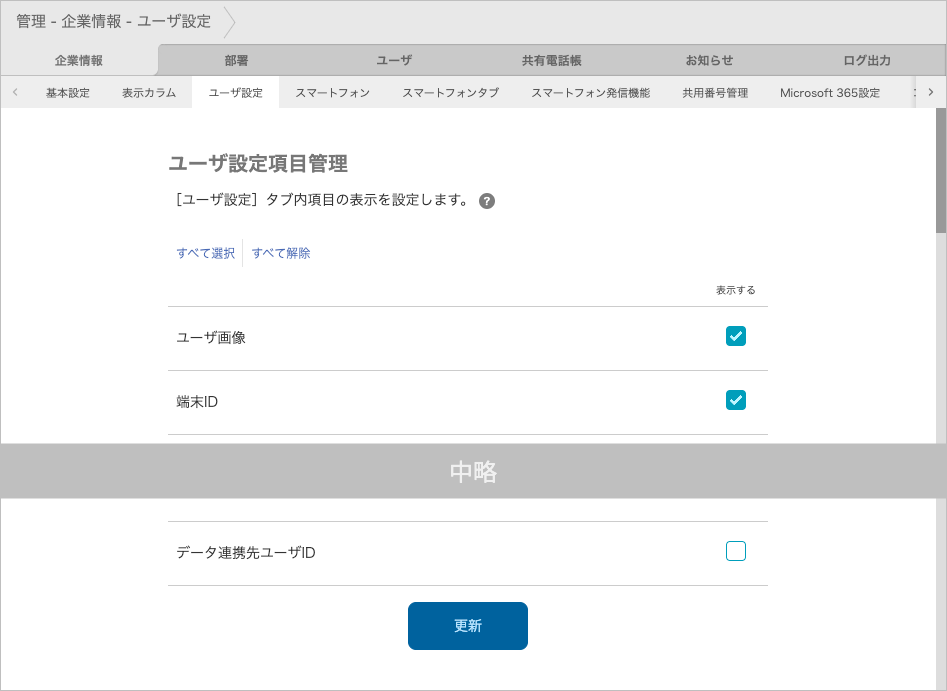Viewport: 947px width, 691px height.
Task: Uncheck the 端末ID display checkbox
Action: pyautogui.click(x=736, y=400)
